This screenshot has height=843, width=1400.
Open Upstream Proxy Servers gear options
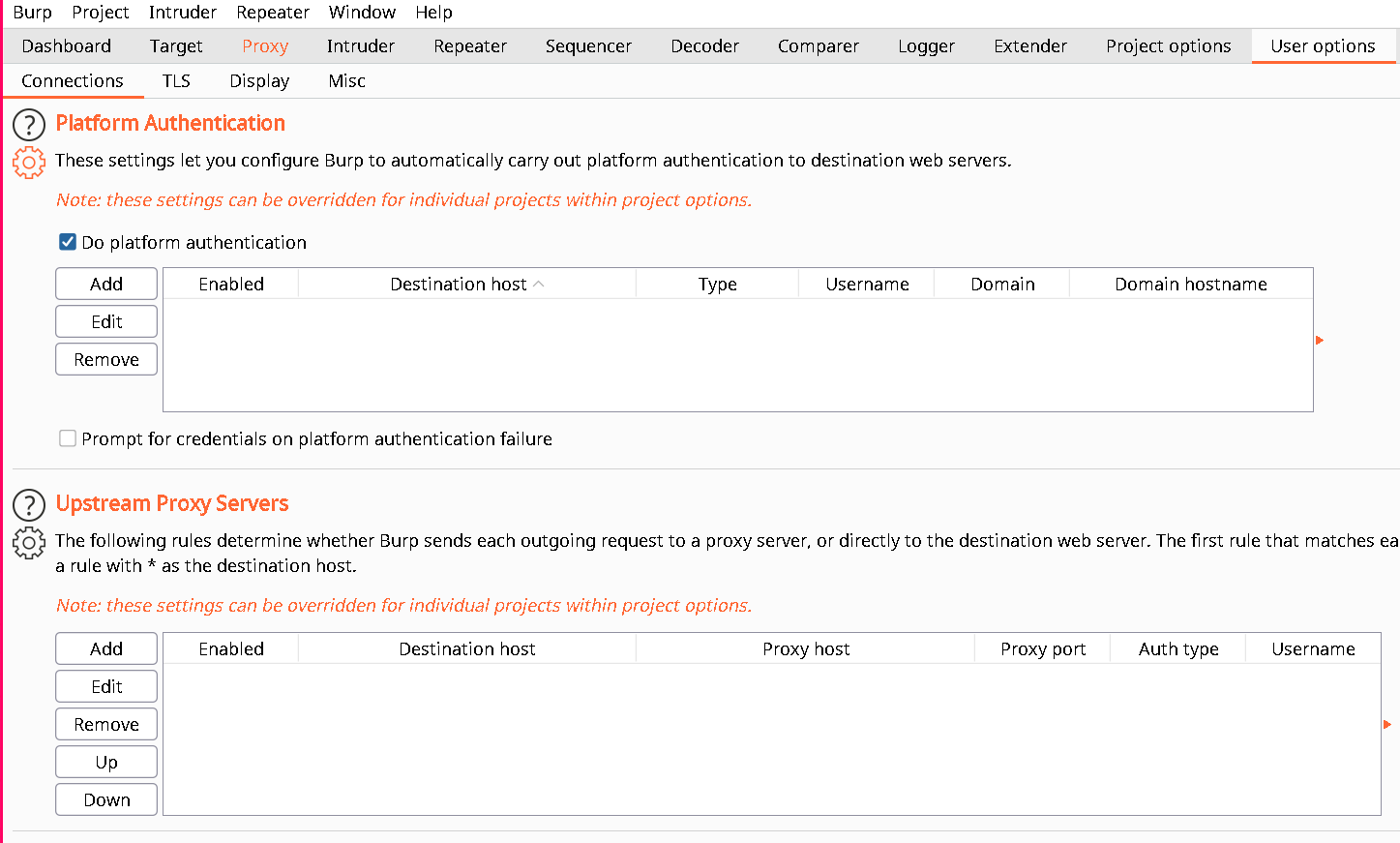pos(29,543)
